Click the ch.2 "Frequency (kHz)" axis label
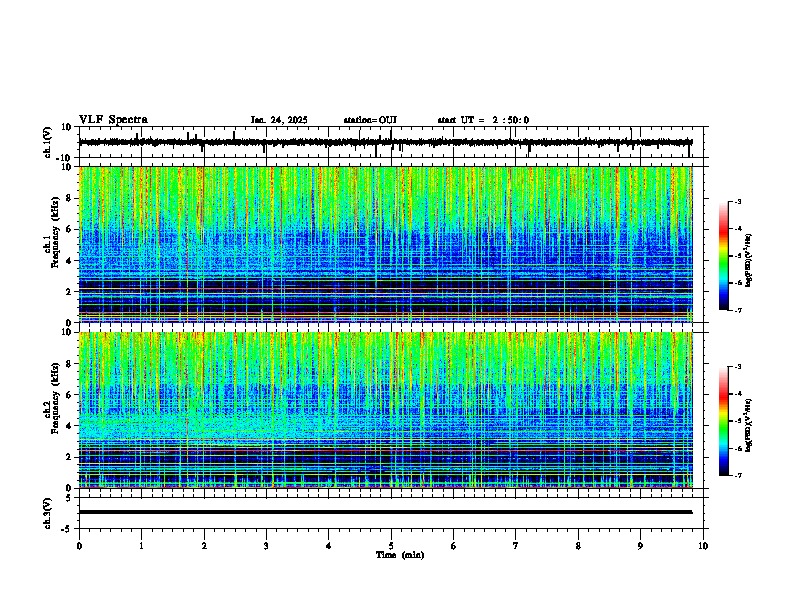 click(x=55, y=398)
